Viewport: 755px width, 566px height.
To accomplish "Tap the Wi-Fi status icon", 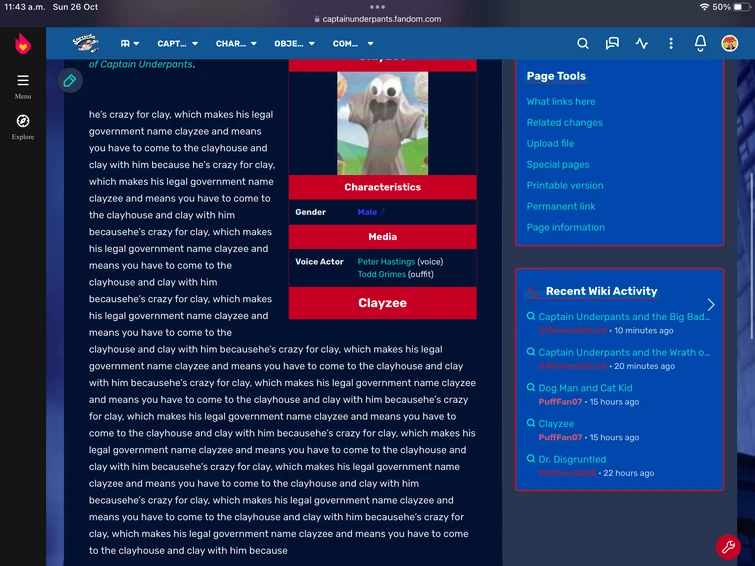I will pos(704,7).
